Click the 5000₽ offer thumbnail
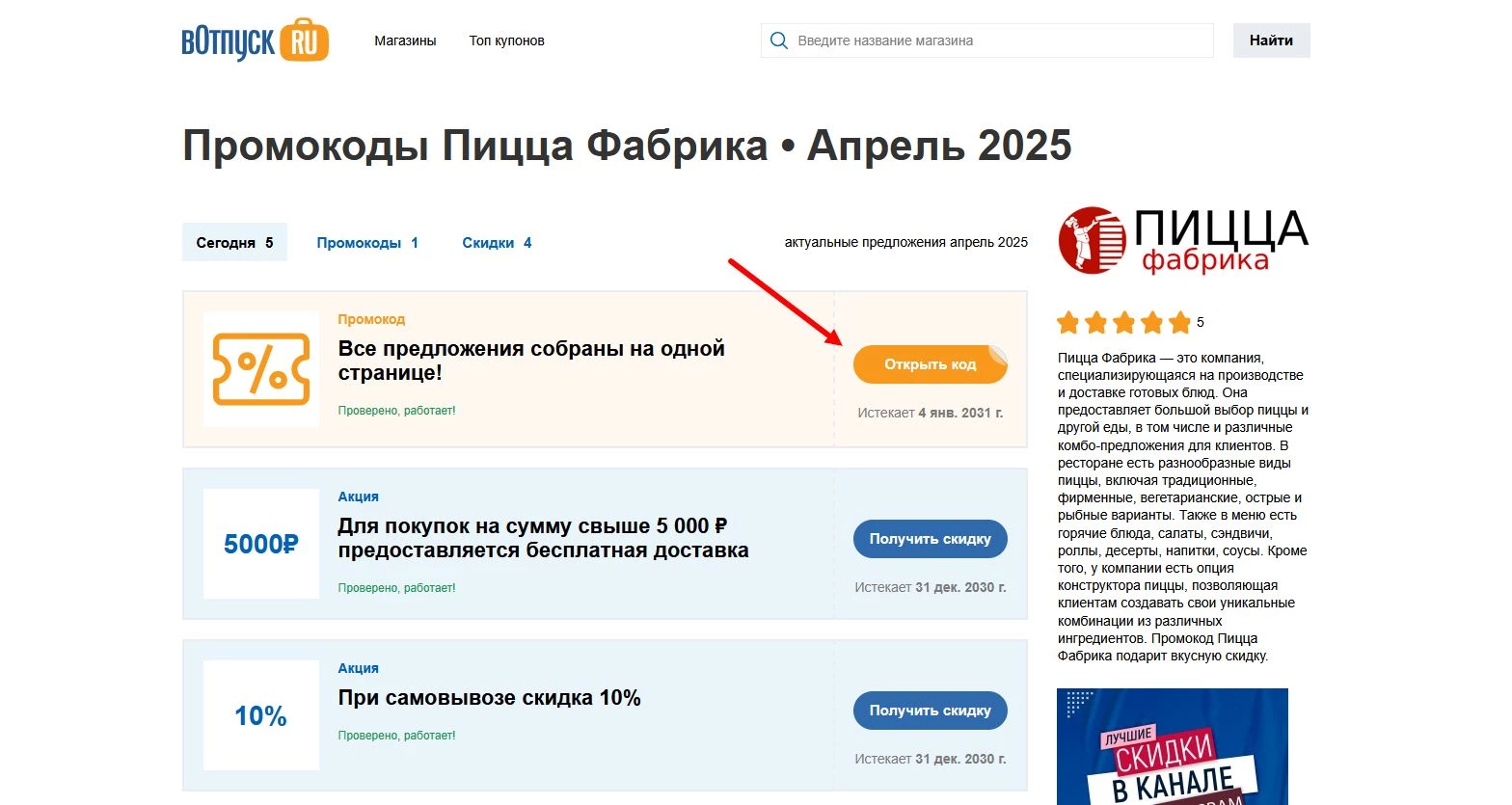The width and height of the screenshot is (1512, 805). pyautogui.click(x=261, y=544)
